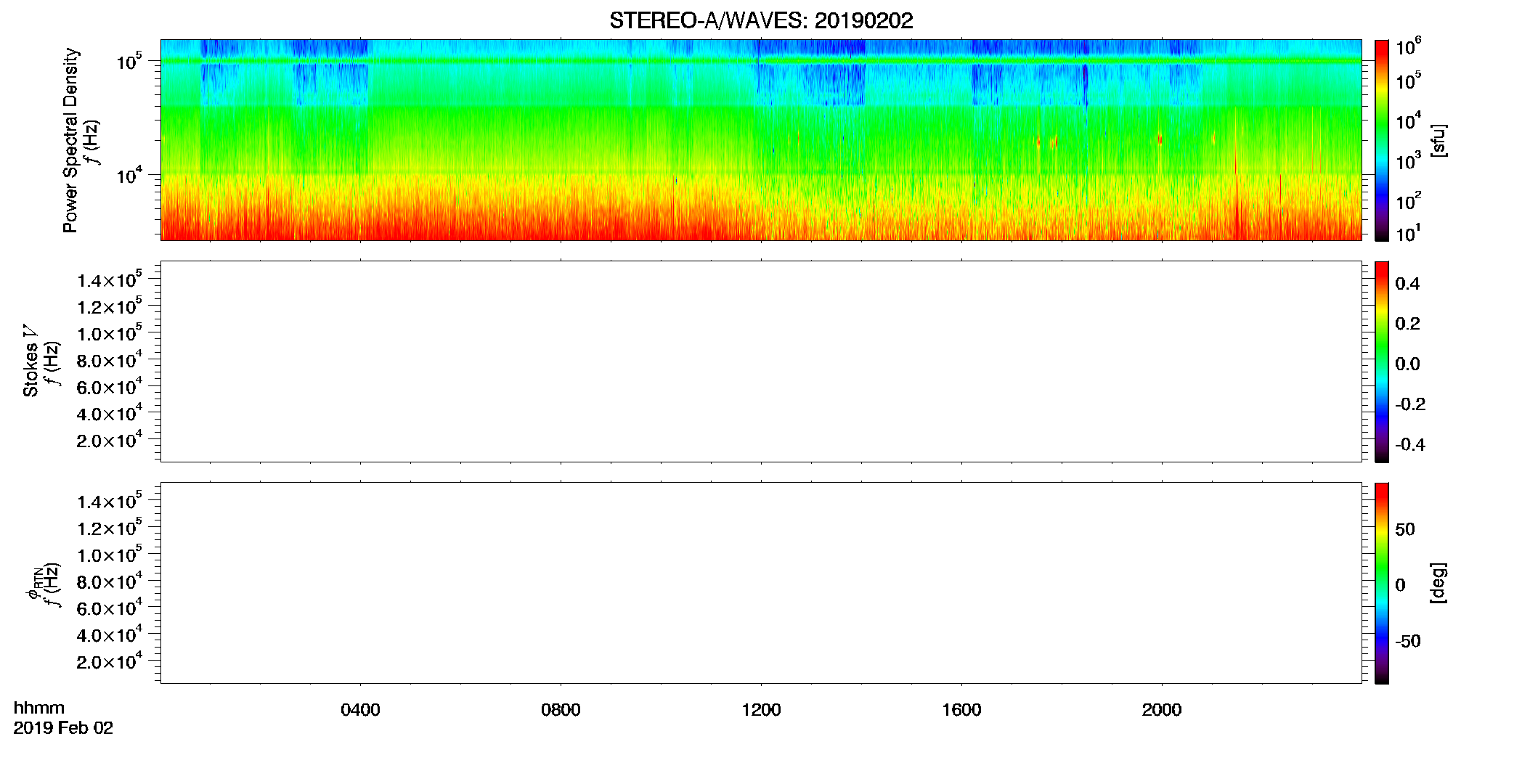The height and width of the screenshot is (784, 1522).
Task: Click the power spectral density spectrogram plot
Action: (x=761, y=140)
